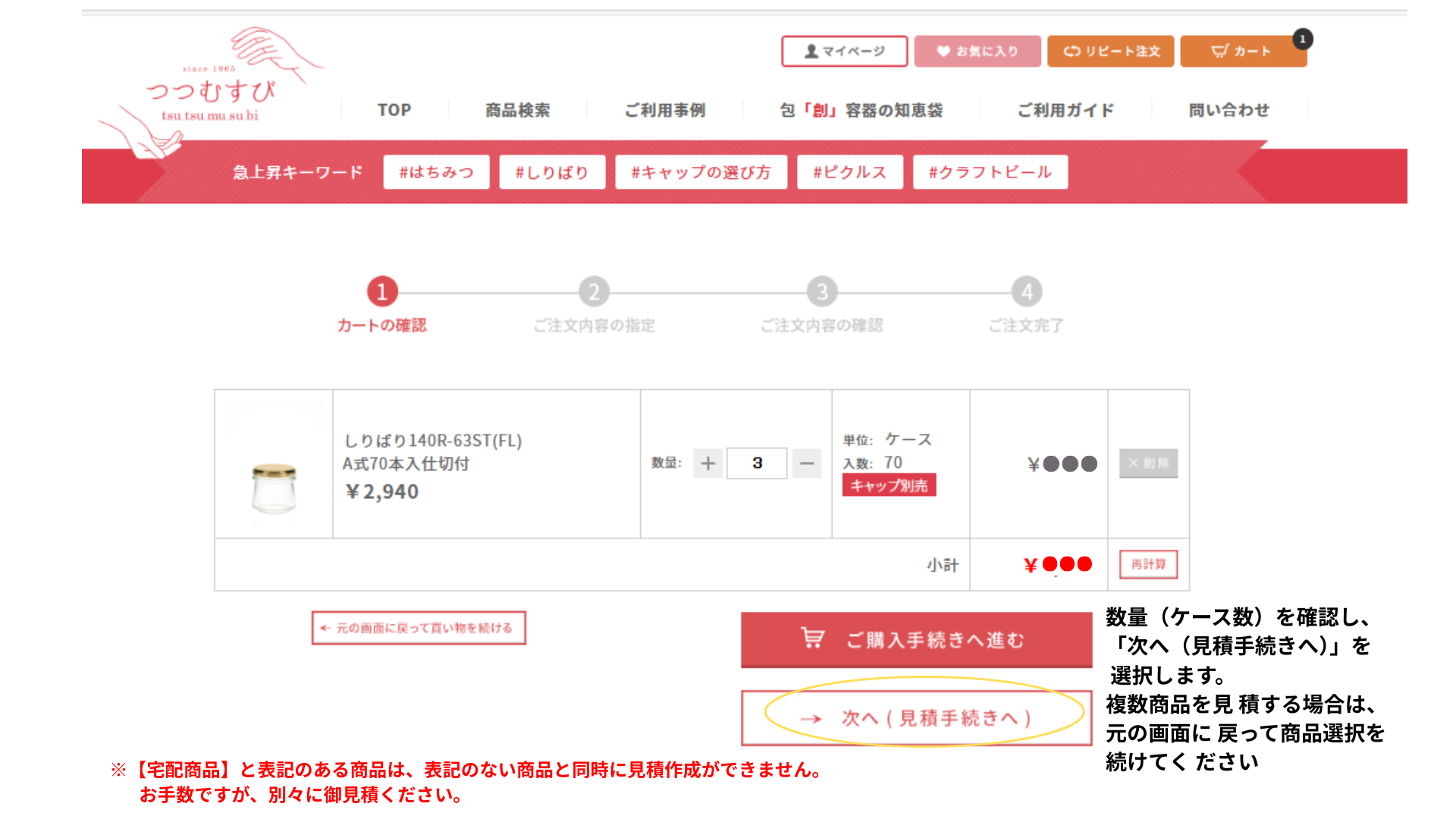The height and width of the screenshot is (819, 1456).
Task: Decrease quantity with the minus button
Action: point(807,463)
